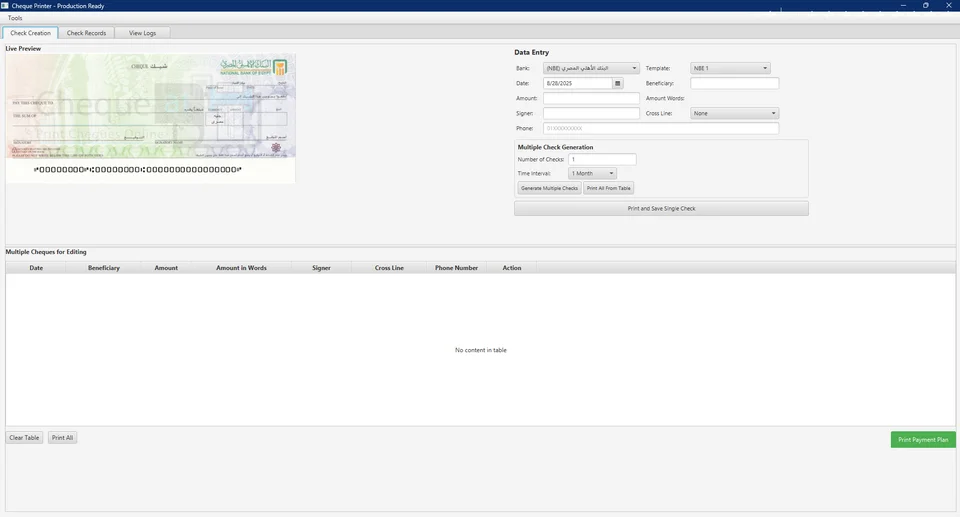The image size is (960, 517).
Task: Sort by the Date column header
Action: [x=36, y=268]
